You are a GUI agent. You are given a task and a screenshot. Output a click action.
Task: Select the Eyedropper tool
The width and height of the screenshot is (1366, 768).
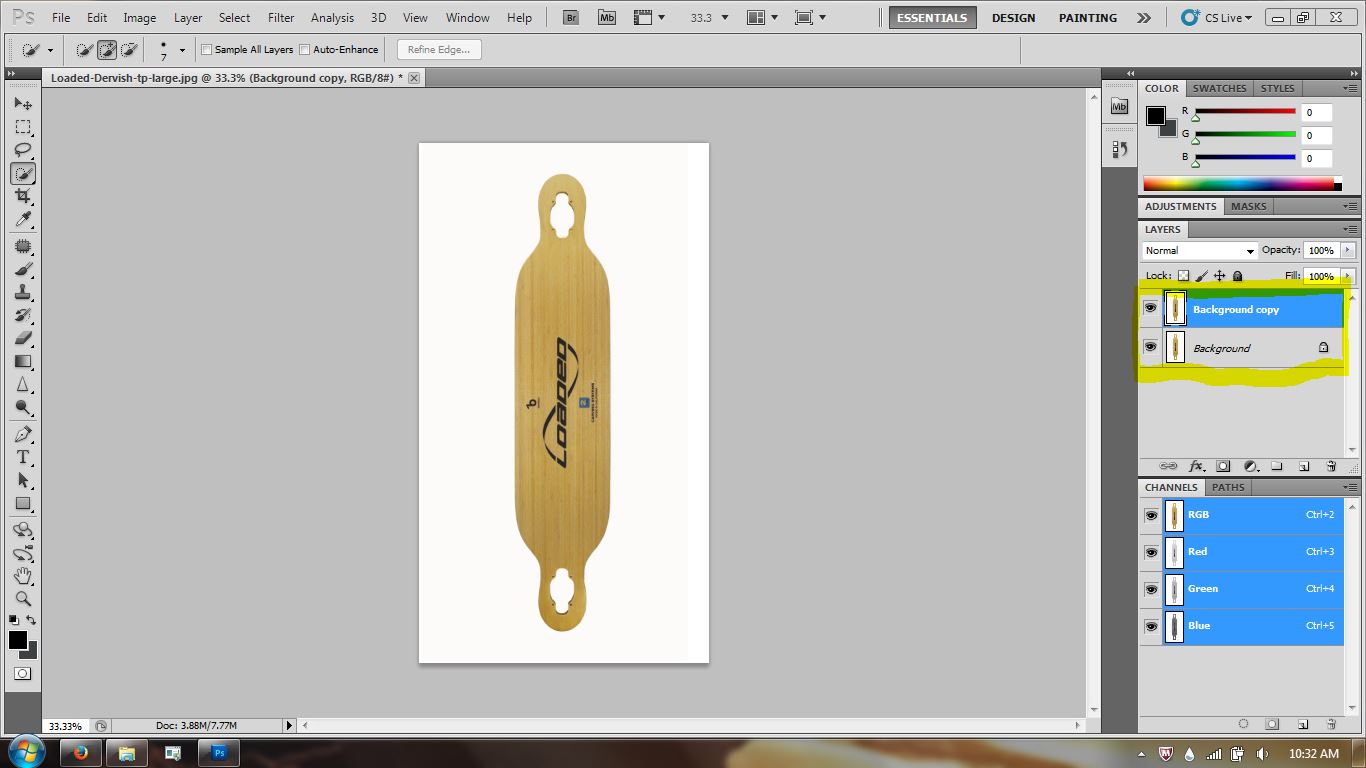tap(22, 219)
